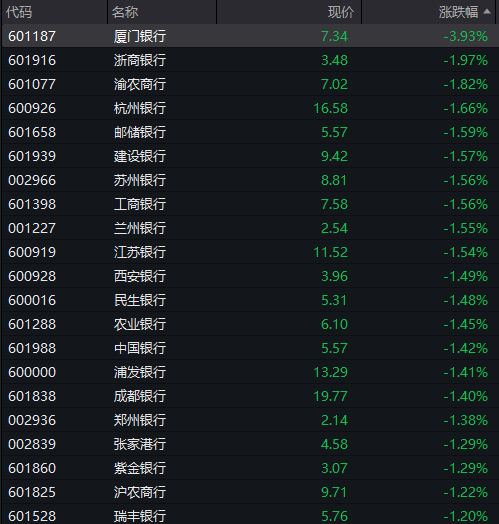This screenshot has width=499, height=524.
Task: Select the 郑州银行 stock name
Action: 140,420
